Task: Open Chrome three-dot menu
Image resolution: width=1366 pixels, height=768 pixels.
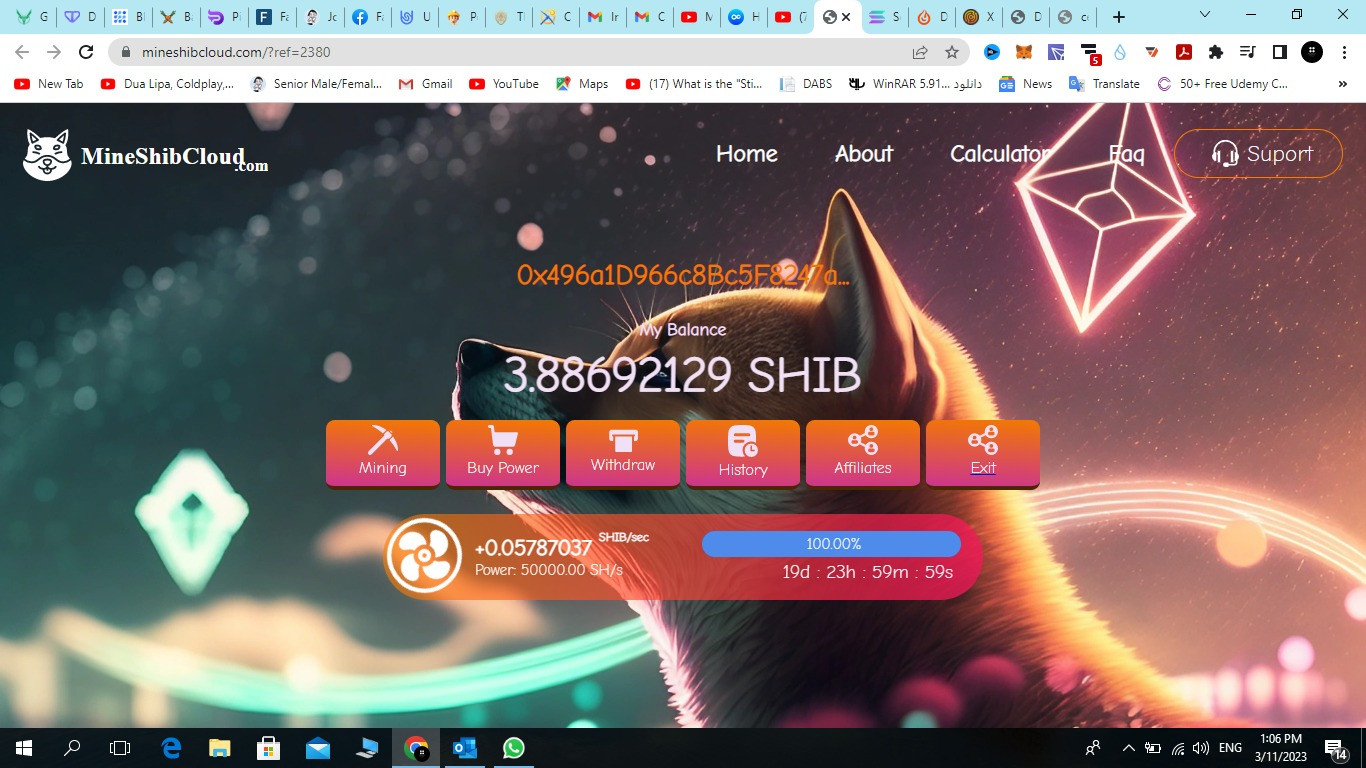Action: coord(1343,52)
